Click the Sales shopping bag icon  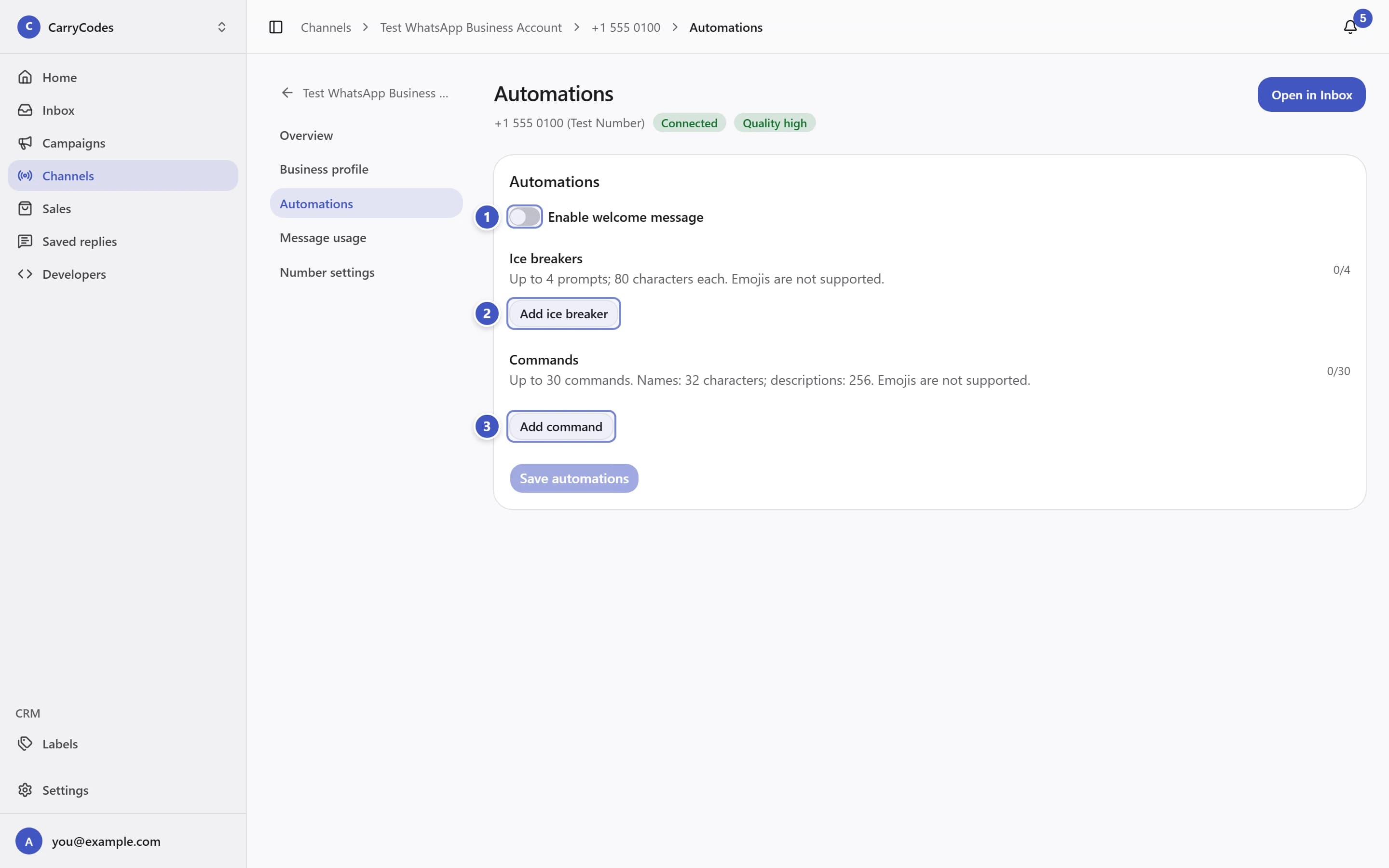tap(25, 208)
